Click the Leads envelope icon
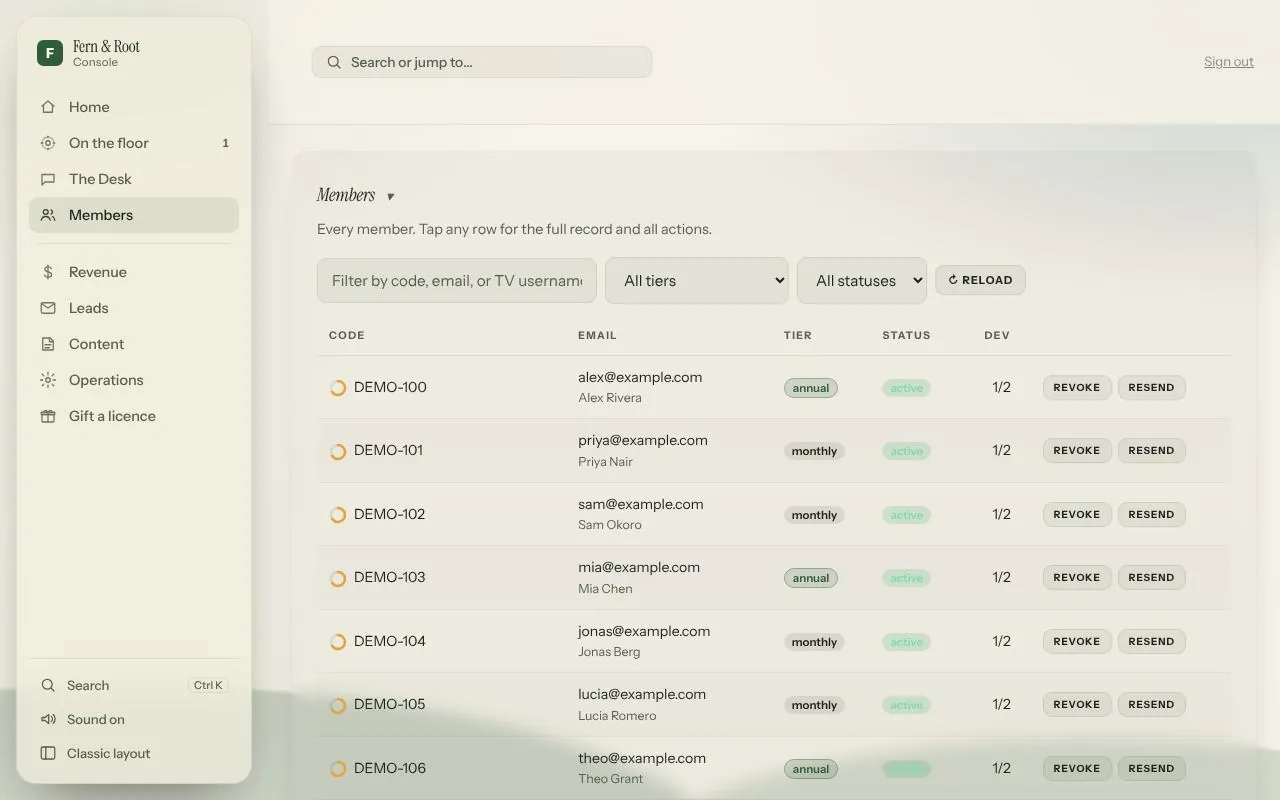 [x=48, y=308]
